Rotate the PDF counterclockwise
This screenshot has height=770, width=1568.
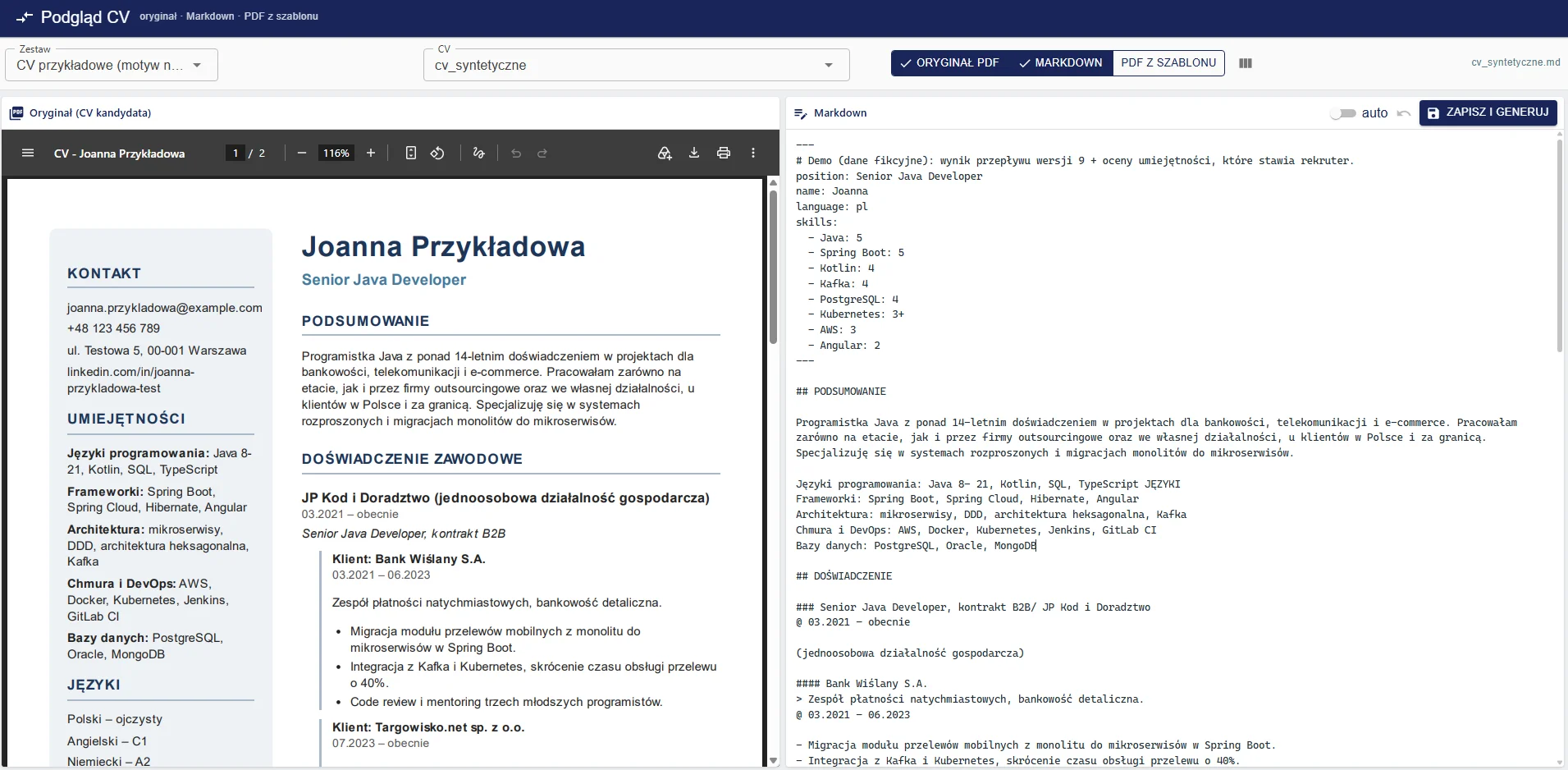pos(437,154)
